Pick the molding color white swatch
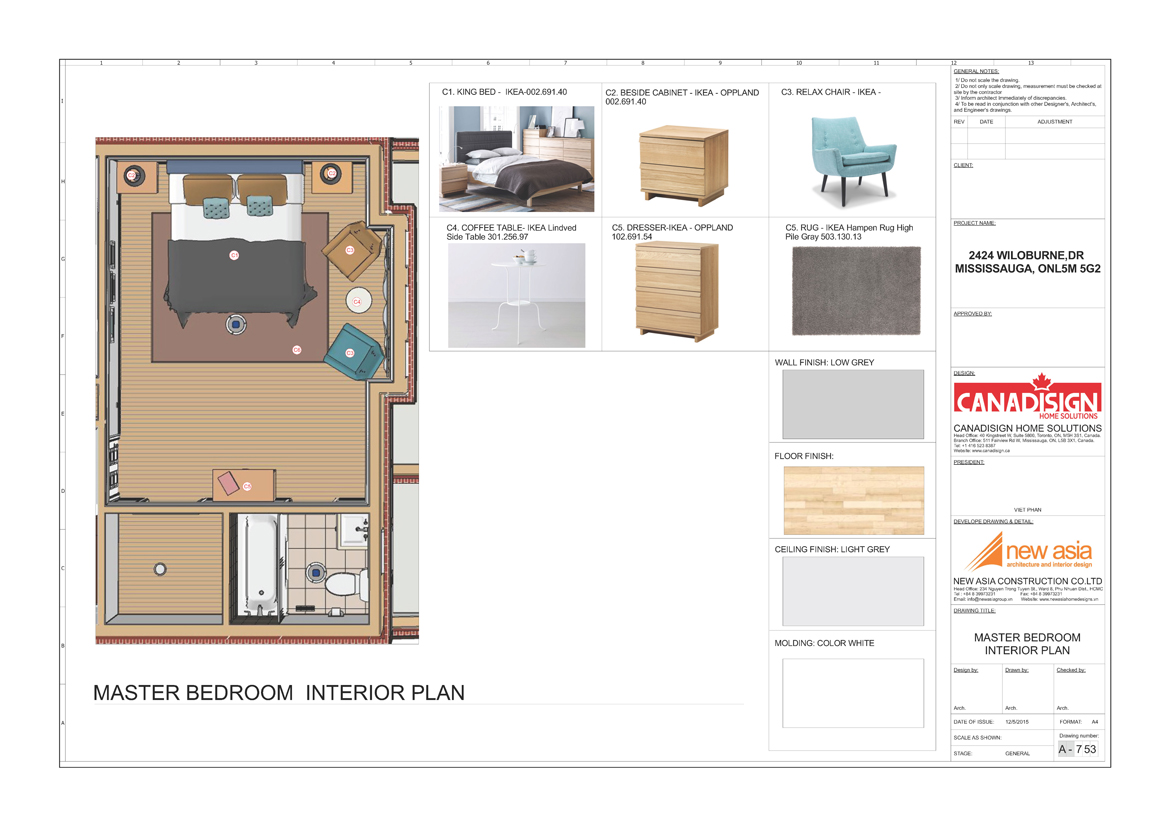Viewport: 1170px width, 826px height. tap(852, 693)
